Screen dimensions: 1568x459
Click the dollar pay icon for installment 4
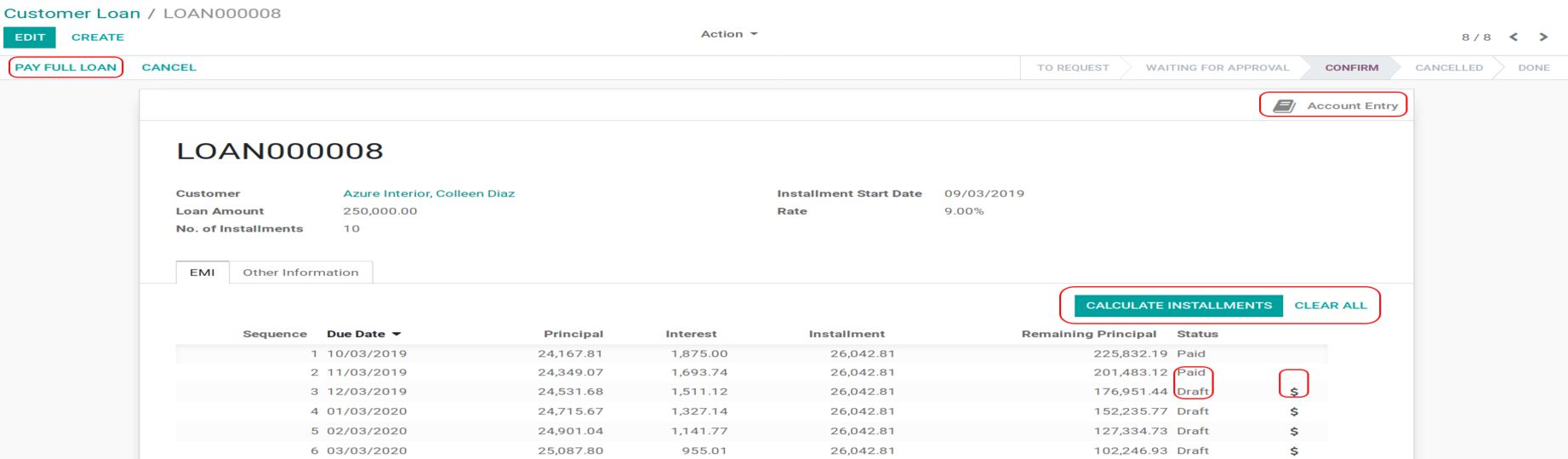(x=1293, y=411)
